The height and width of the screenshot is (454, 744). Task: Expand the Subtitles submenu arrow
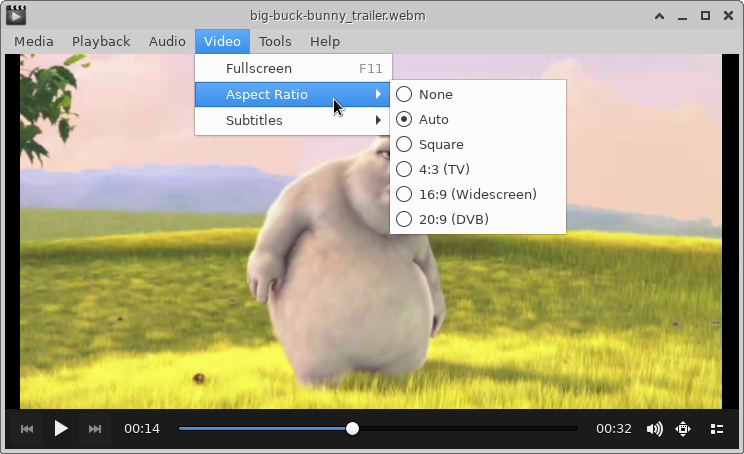pos(378,120)
